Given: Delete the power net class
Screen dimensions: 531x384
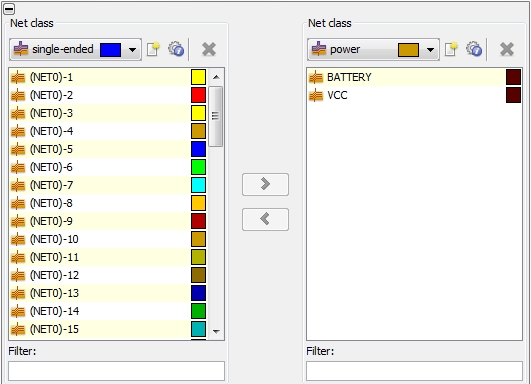Looking at the screenshot, I should [x=507, y=49].
